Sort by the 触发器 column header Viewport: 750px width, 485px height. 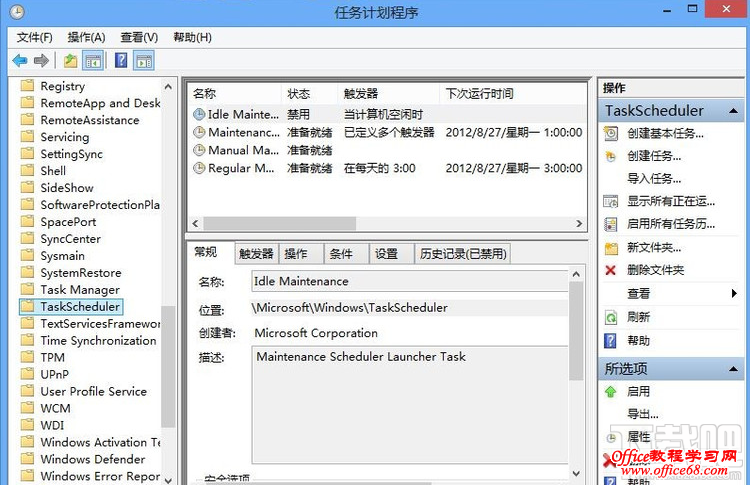388,94
